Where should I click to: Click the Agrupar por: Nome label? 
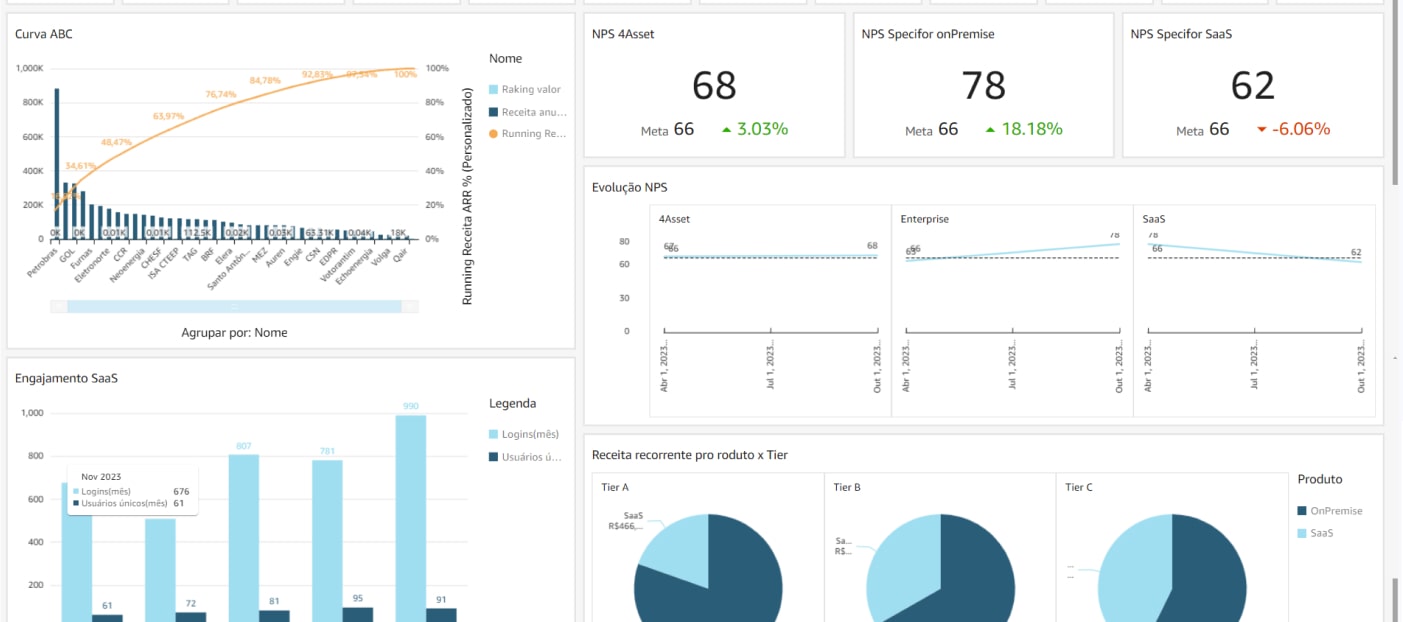click(234, 333)
